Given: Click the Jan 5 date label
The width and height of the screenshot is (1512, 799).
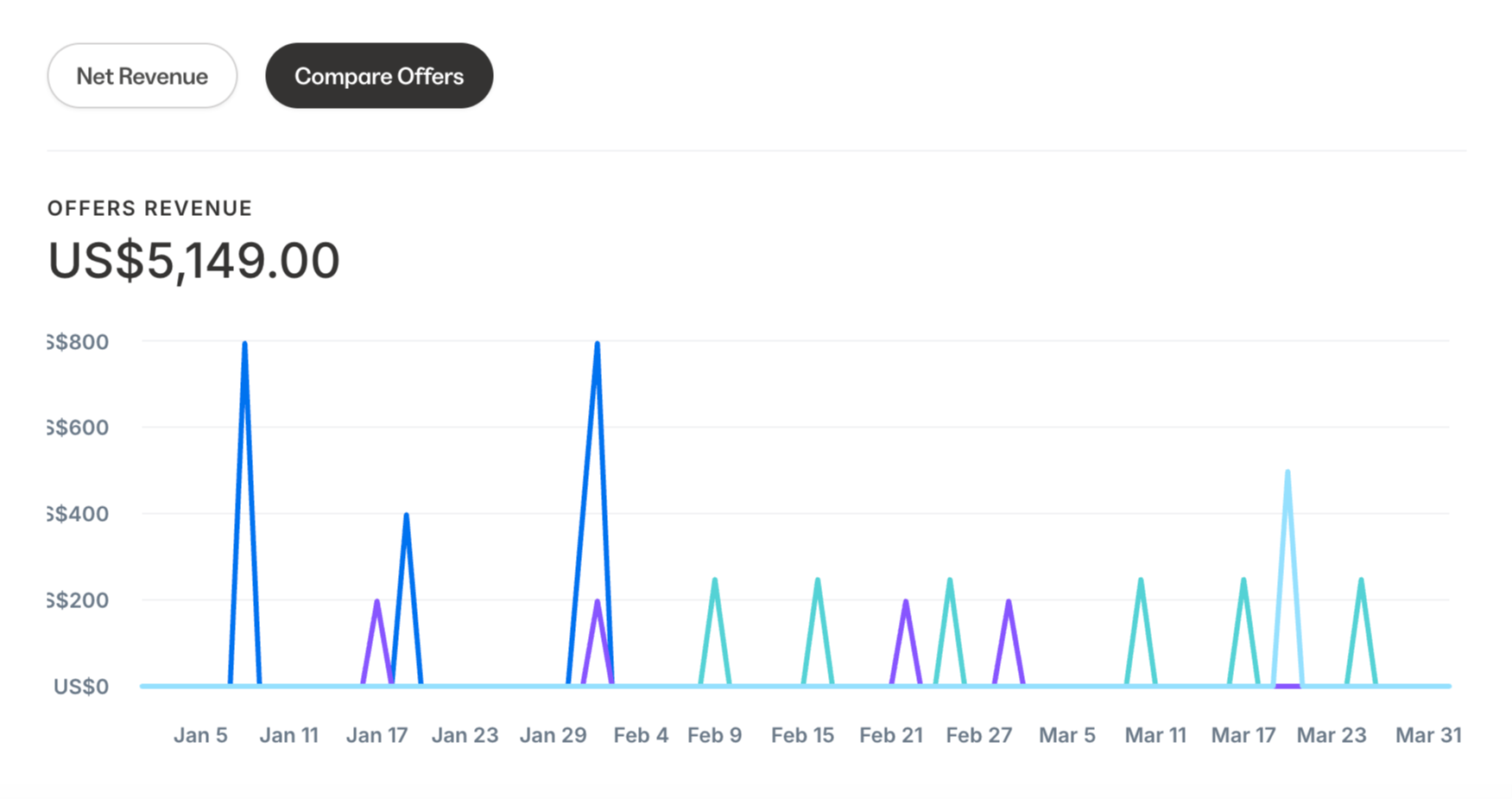Looking at the screenshot, I should [200, 735].
